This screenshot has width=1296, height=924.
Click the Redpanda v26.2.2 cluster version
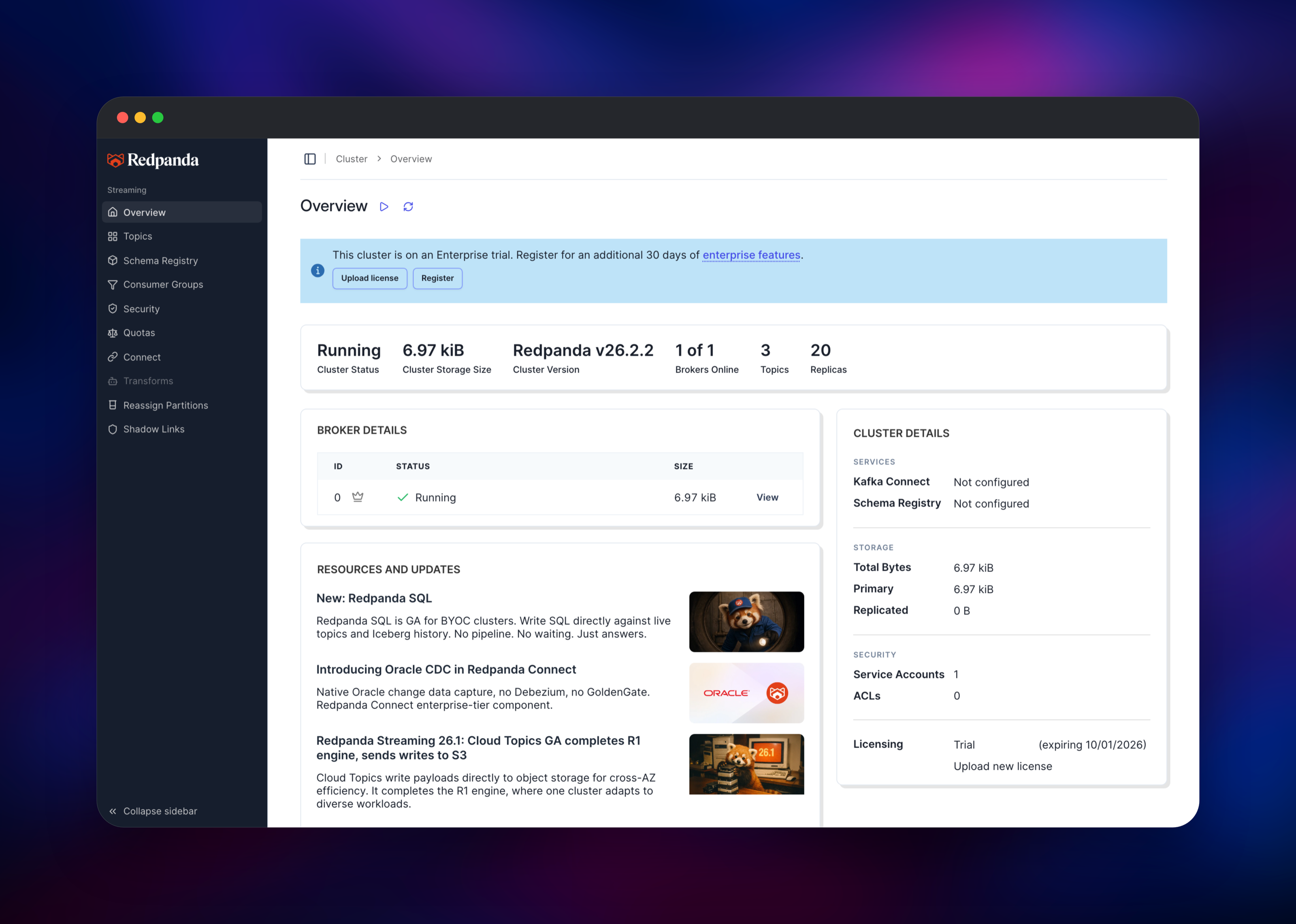[x=583, y=358]
